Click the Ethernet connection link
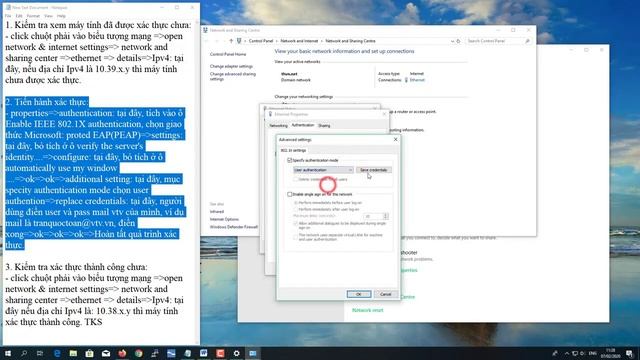640x360 pixels. [x=417, y=80]
